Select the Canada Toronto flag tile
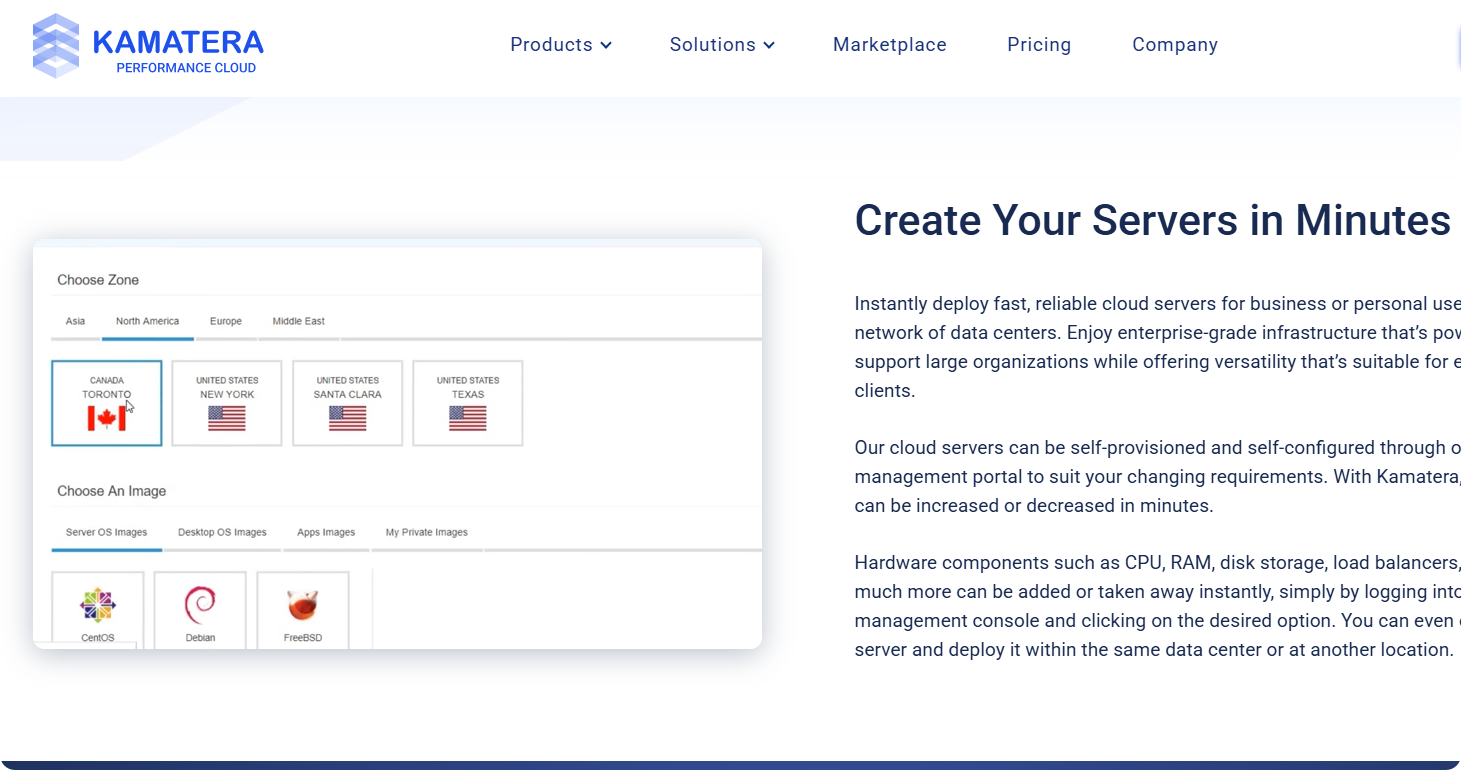The height and width of the screenshot is (770, 1461). (107, 418)
